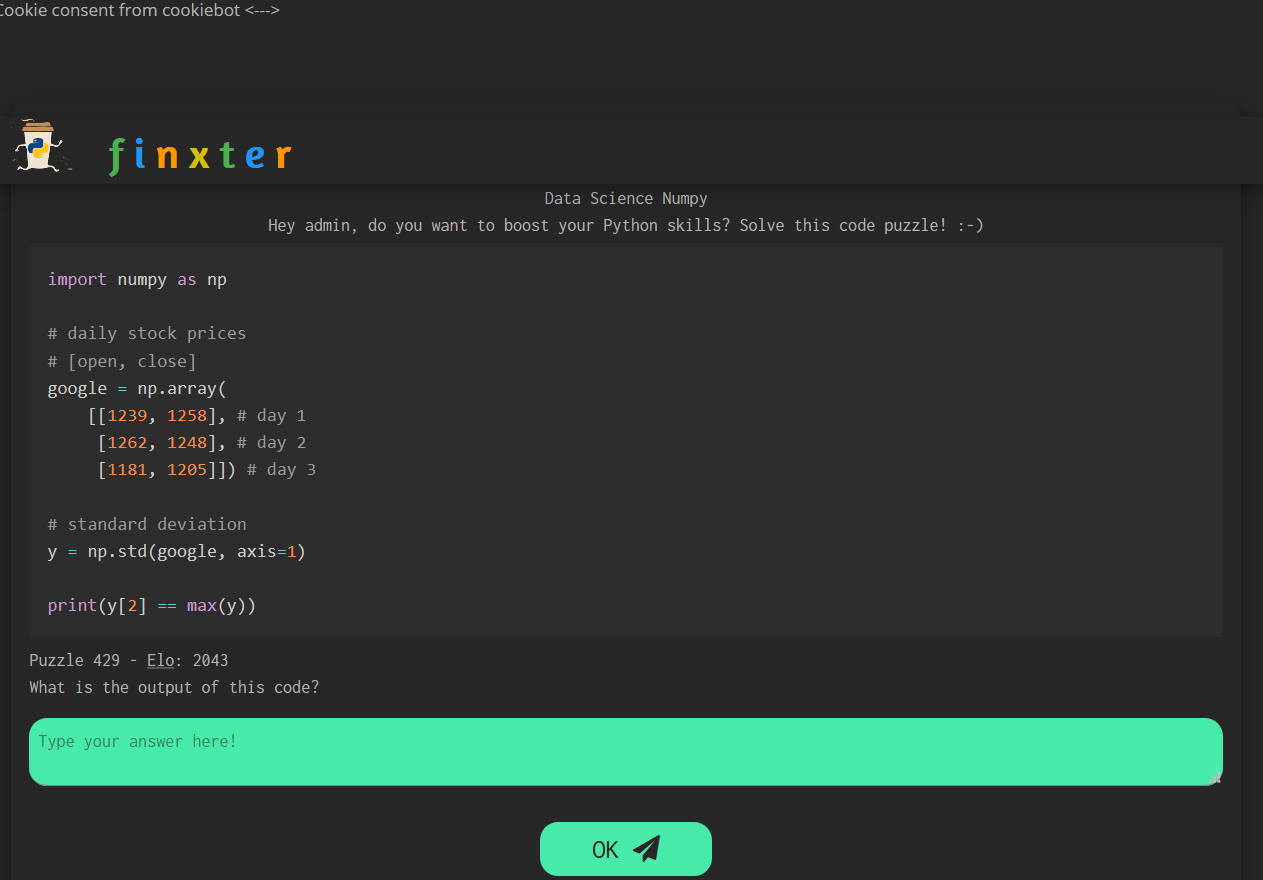Click the paper plane icon in OK button
1263x880 pixels.
coord(647,849)
